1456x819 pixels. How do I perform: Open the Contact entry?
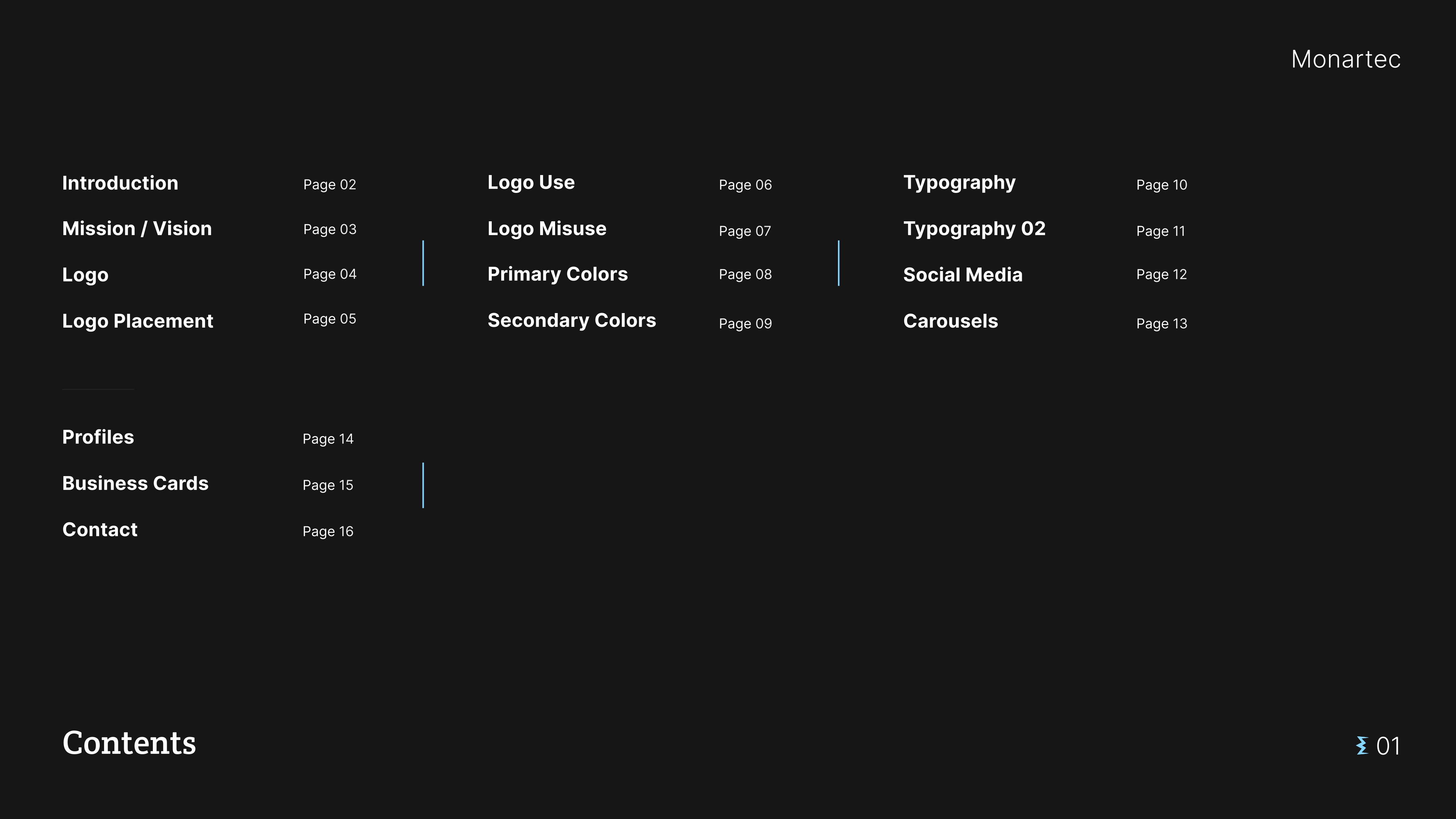click(x=100, y=530)
